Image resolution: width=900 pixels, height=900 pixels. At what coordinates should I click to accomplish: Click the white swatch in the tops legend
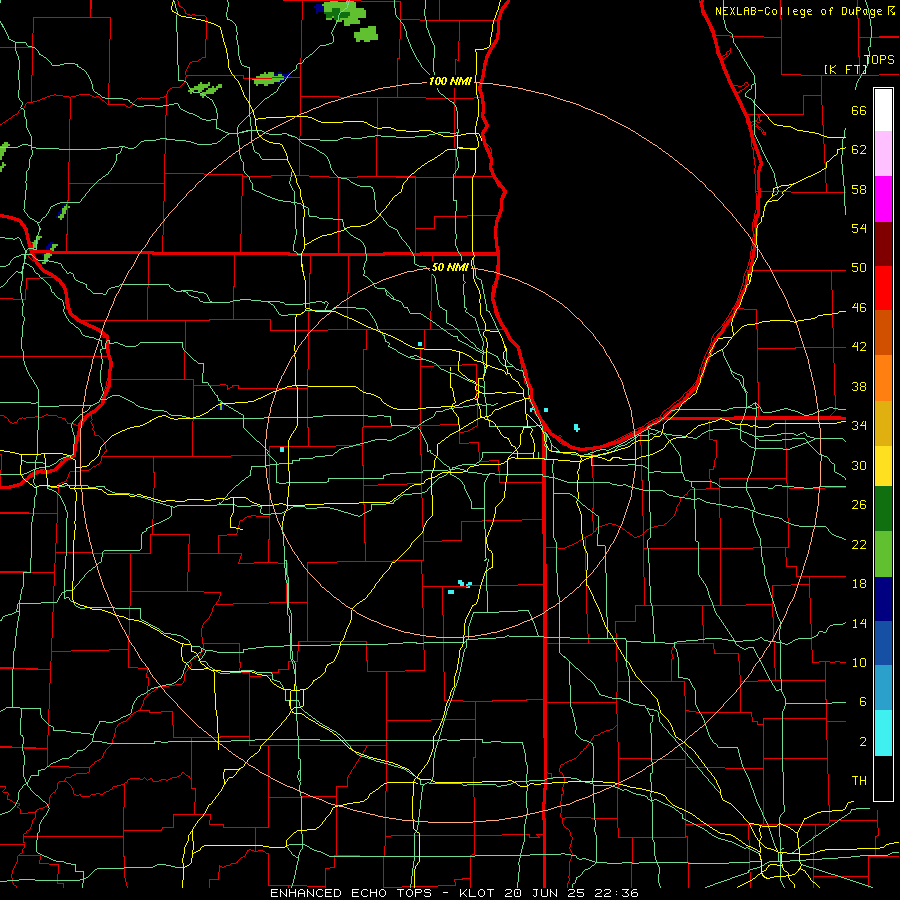883,110
